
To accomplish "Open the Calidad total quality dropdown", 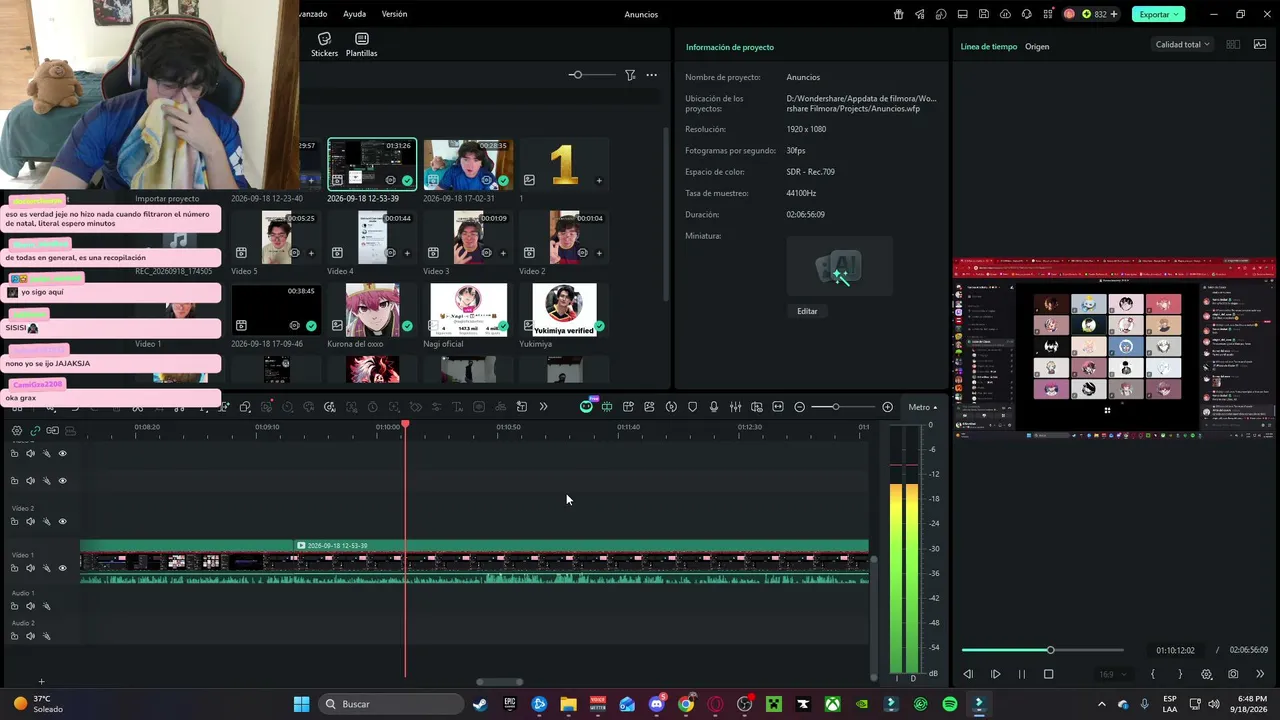I will pos(1182,44).
